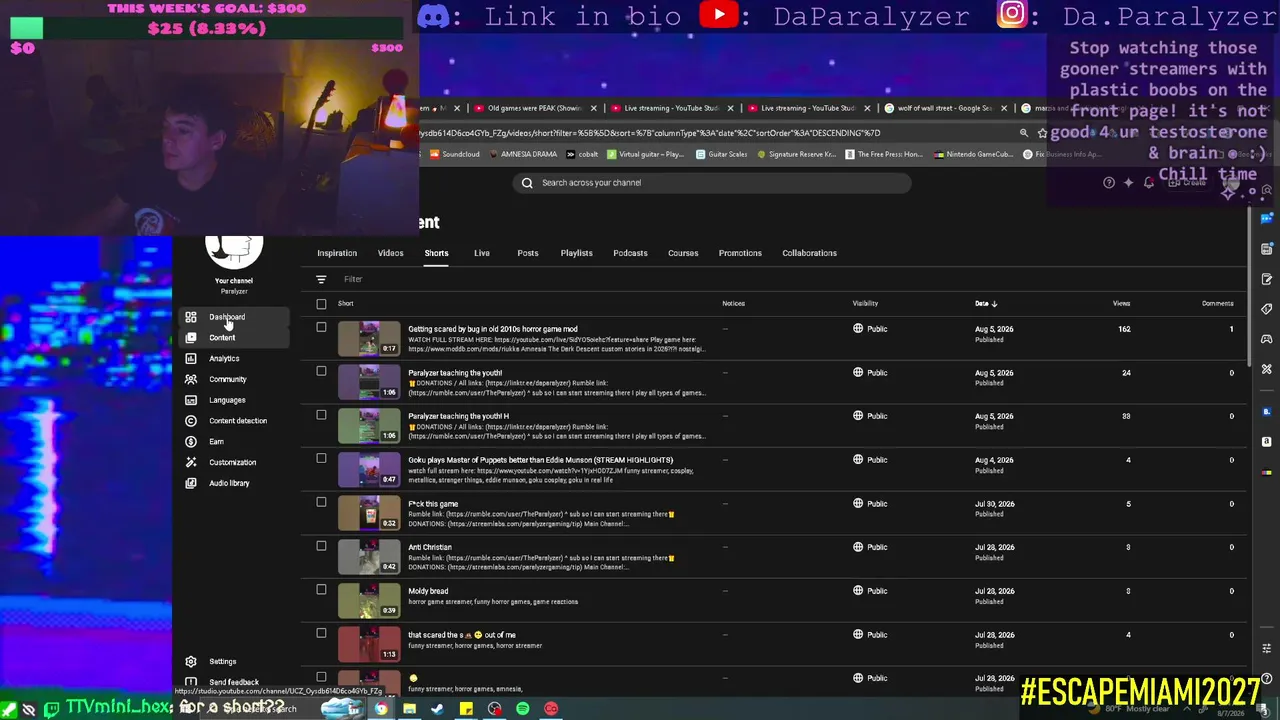Check the box for that scared the s short

[x=321, y=633]
